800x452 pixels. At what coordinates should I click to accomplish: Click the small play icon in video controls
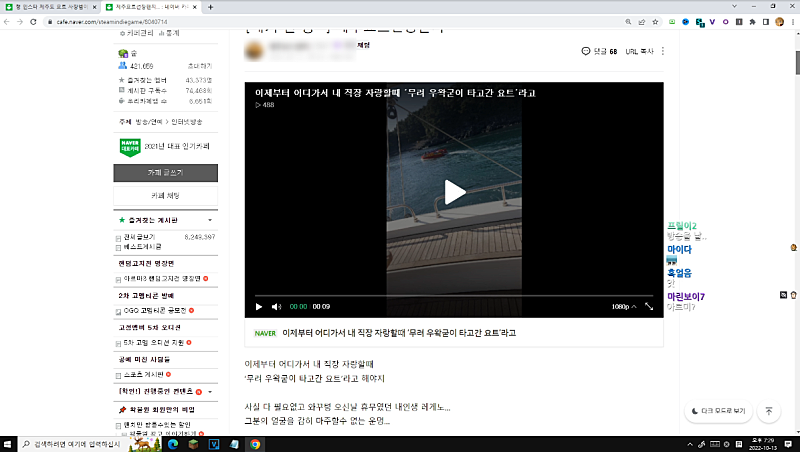[x=259, y=307]
